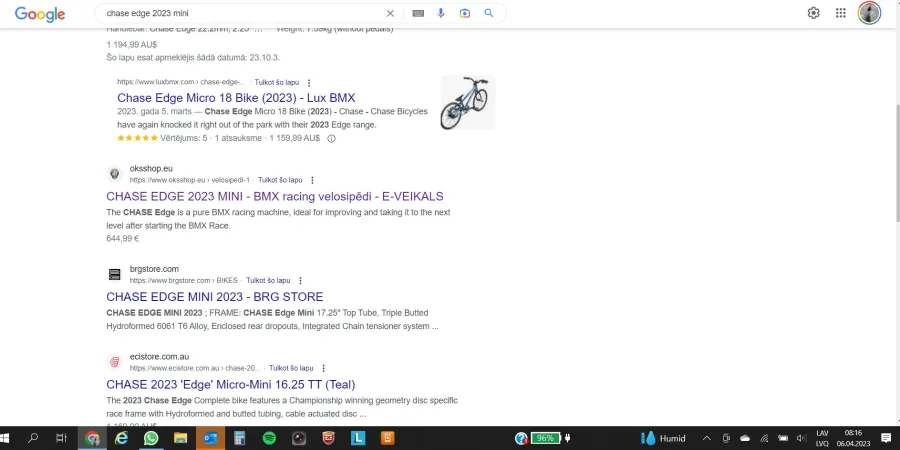Click the brgstore.com site favicon
Viewport: 900px width, 450px height.
click(115, 274)
